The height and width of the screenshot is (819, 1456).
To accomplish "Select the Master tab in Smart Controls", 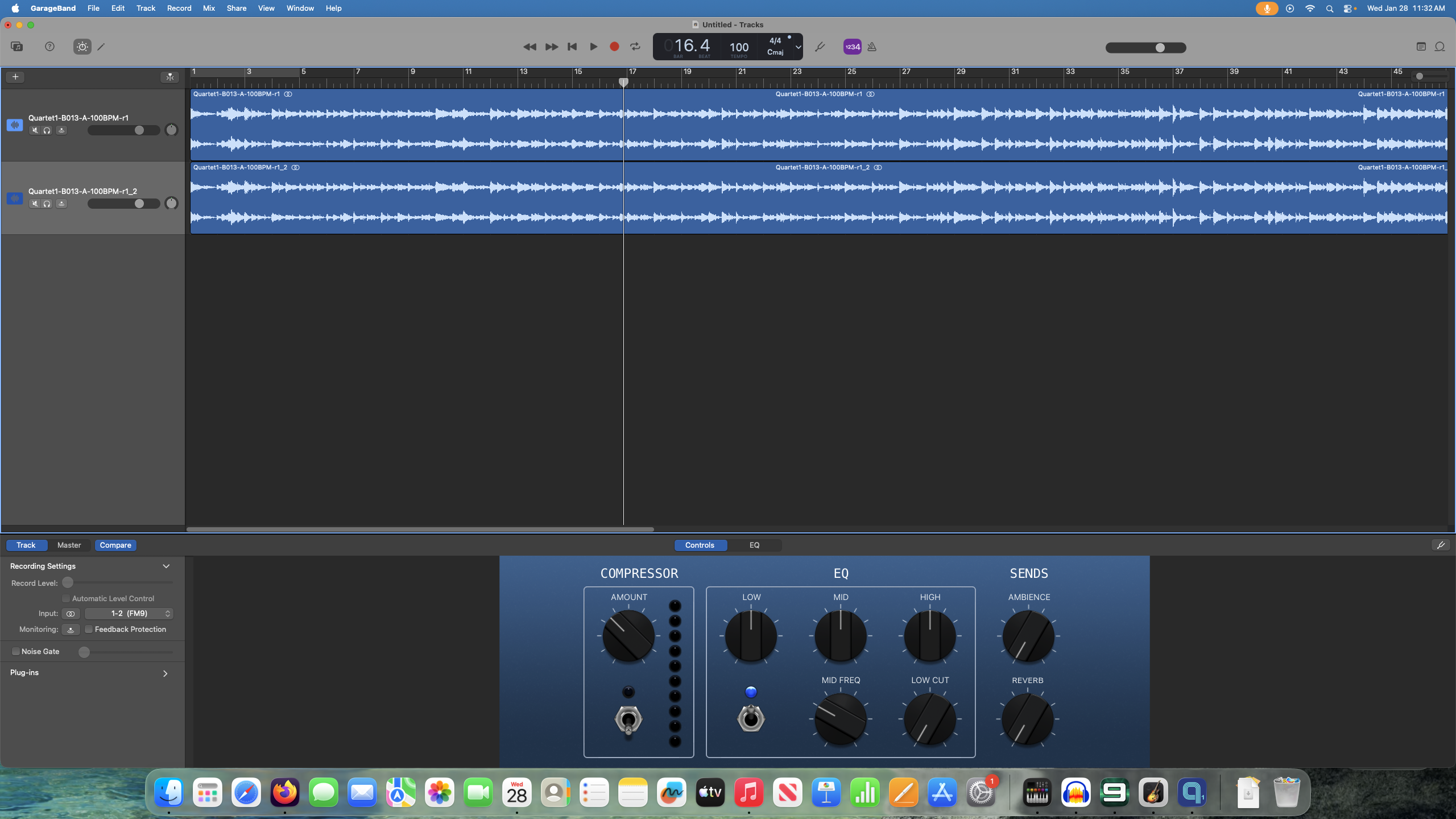I will pyautogui.click(x=69, y=545).
